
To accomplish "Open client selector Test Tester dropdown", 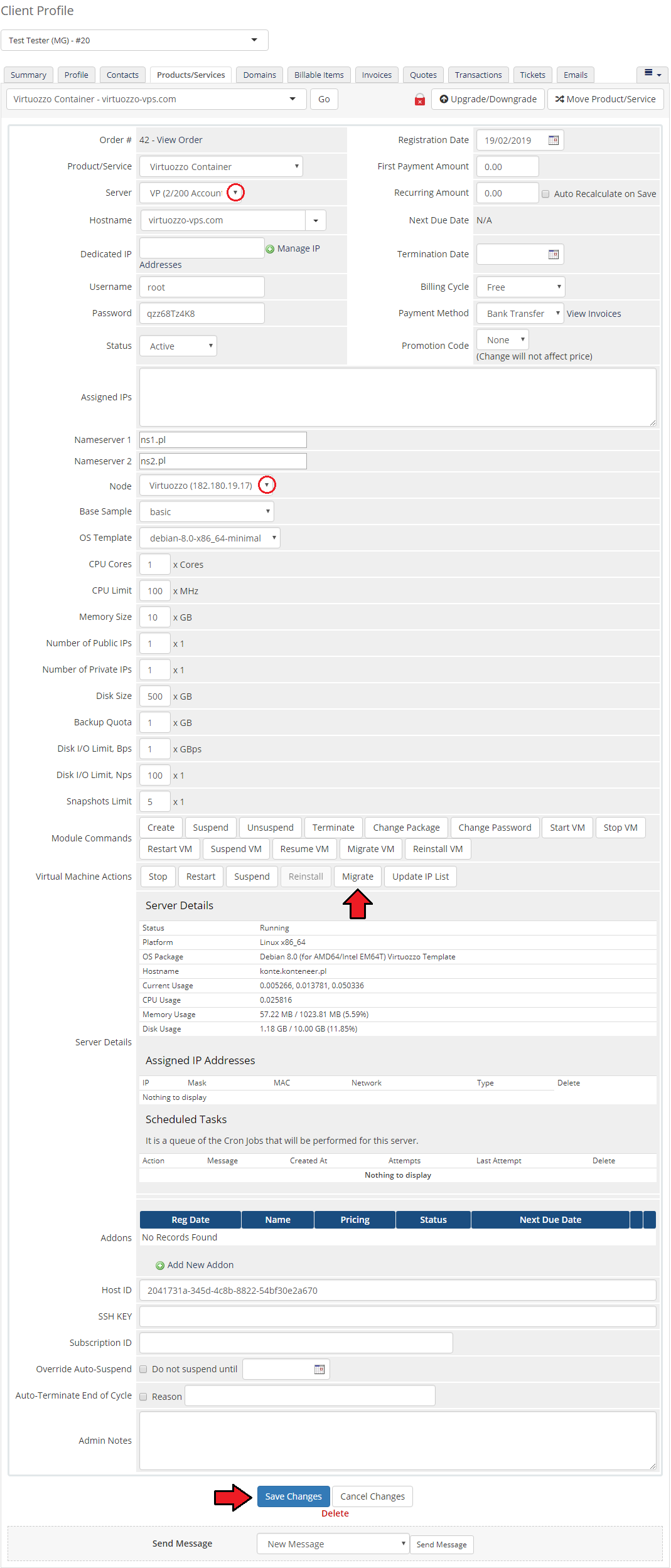I will [134, 40].
